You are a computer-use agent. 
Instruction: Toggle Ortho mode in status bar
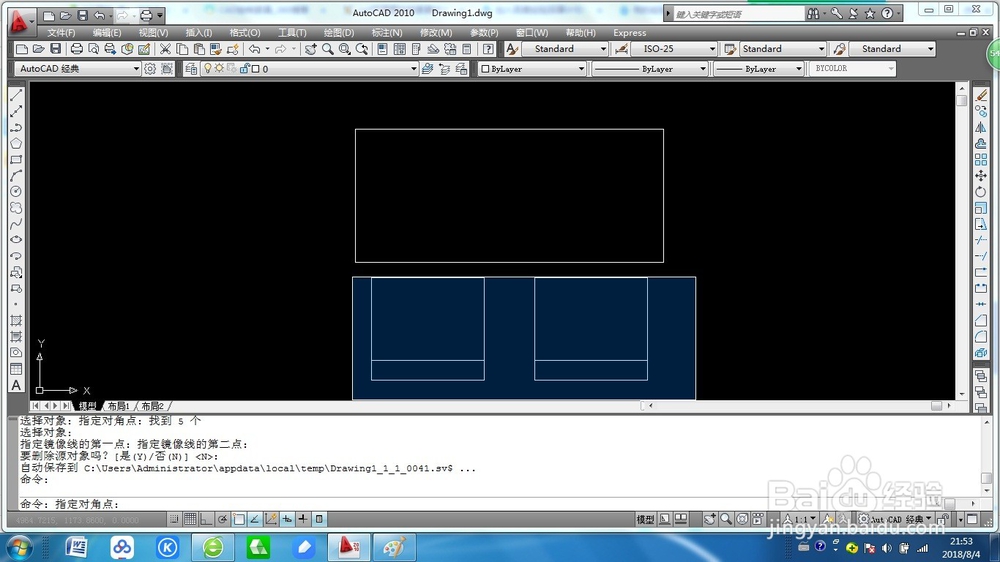click(x=206, y=519)
